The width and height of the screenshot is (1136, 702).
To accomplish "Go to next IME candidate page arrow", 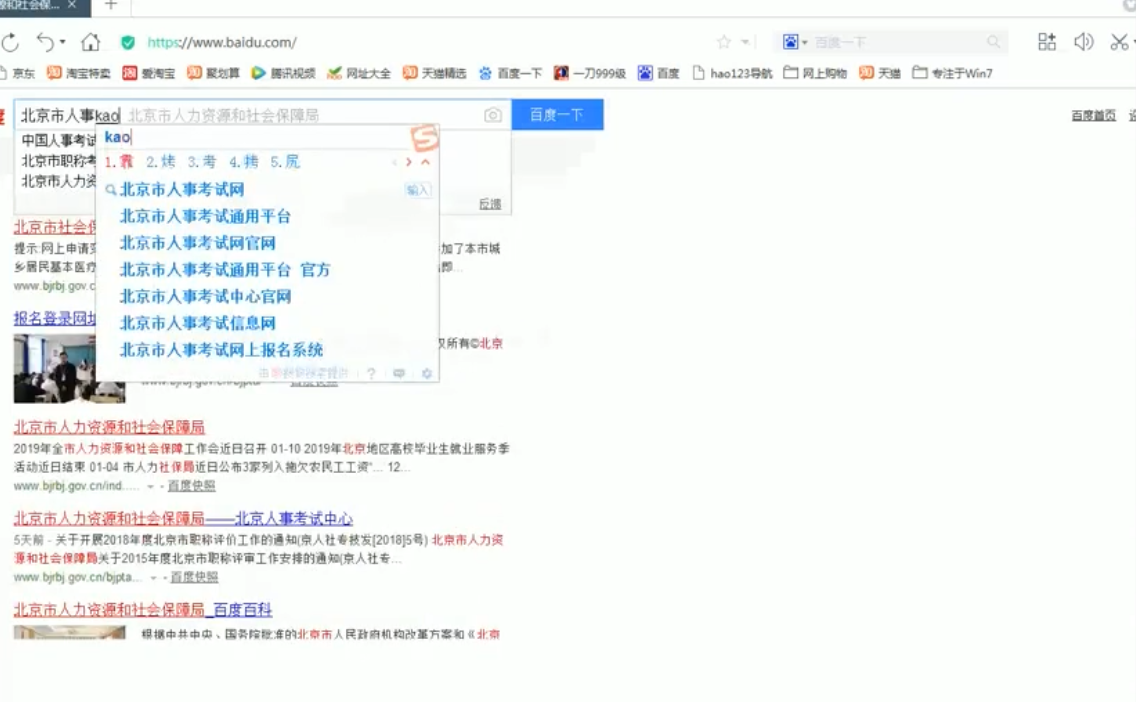I will click(x=409, y=162).
